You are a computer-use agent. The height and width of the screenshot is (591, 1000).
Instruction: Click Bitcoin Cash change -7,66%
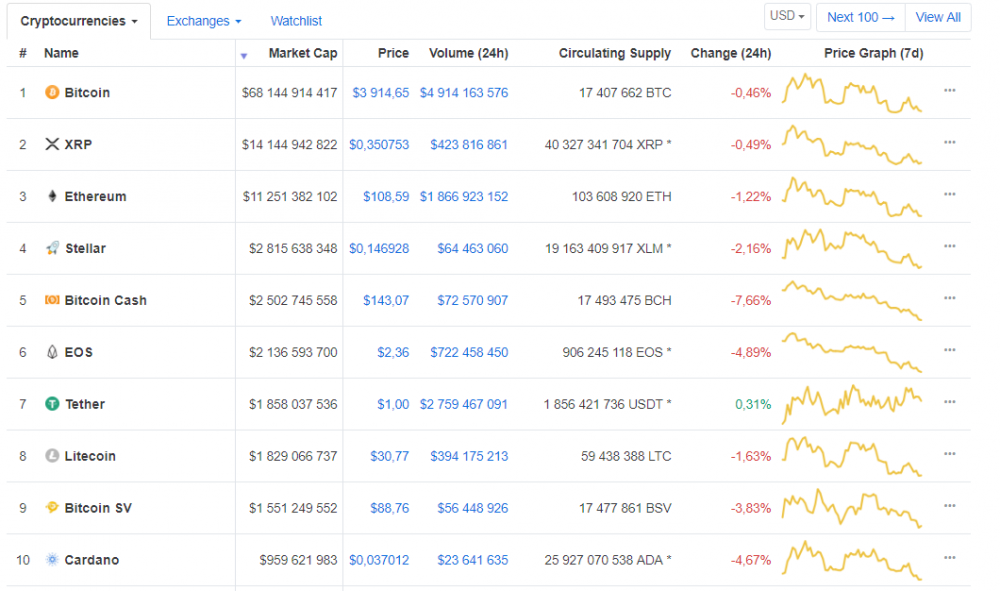pyautogui.click(x=751, y=300)
